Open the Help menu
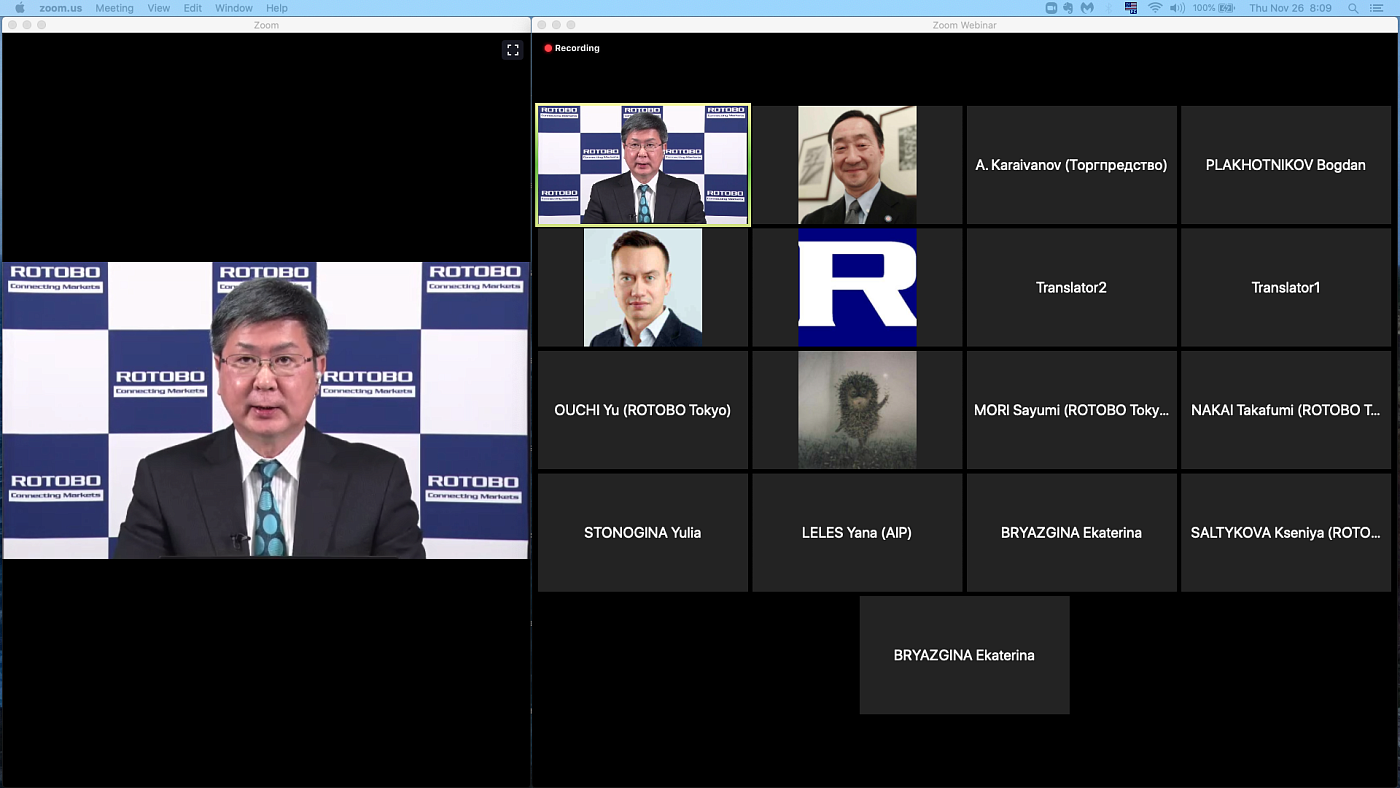 pyautogui.click(x=277, y=8)
